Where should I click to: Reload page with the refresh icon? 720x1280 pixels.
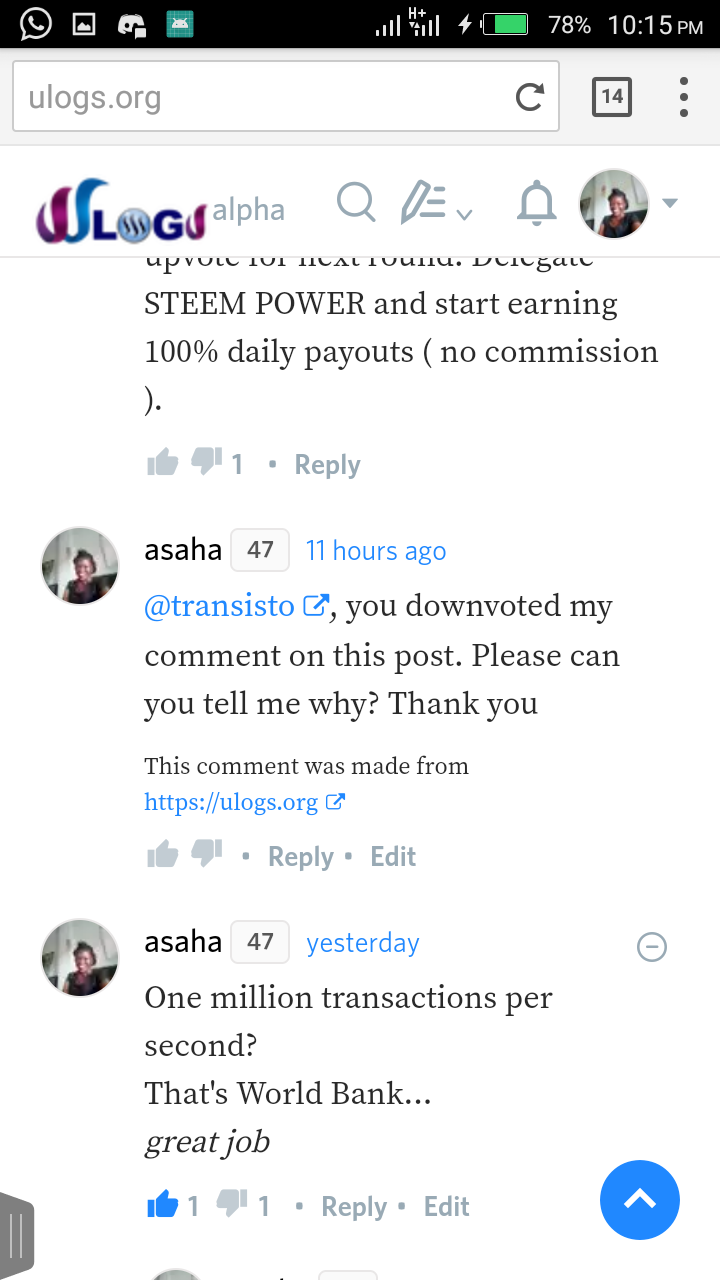click(529, 97)
